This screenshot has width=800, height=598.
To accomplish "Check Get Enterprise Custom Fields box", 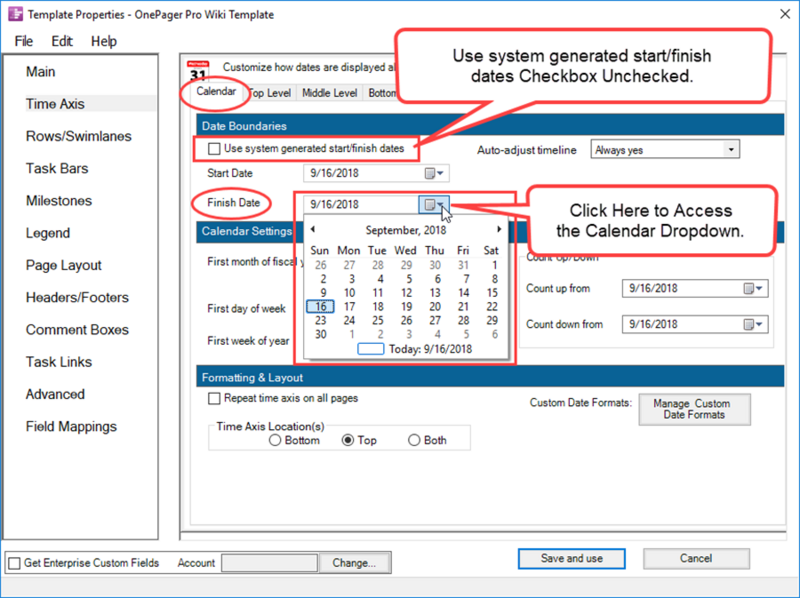I will [x=14, y=563].
